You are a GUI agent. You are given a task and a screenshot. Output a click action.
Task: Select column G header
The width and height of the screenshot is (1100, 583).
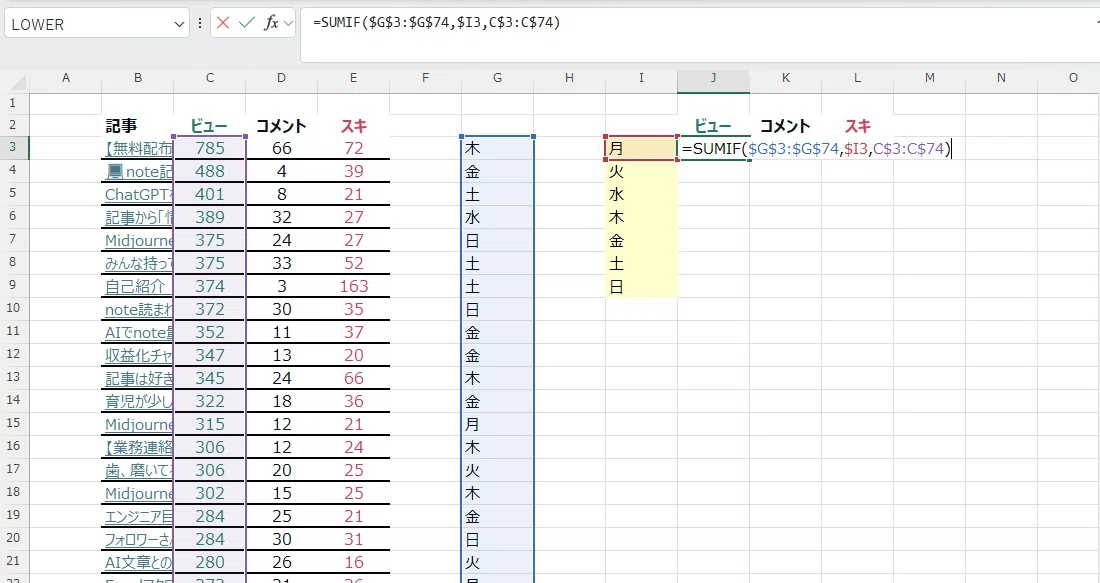pos(497,78)
